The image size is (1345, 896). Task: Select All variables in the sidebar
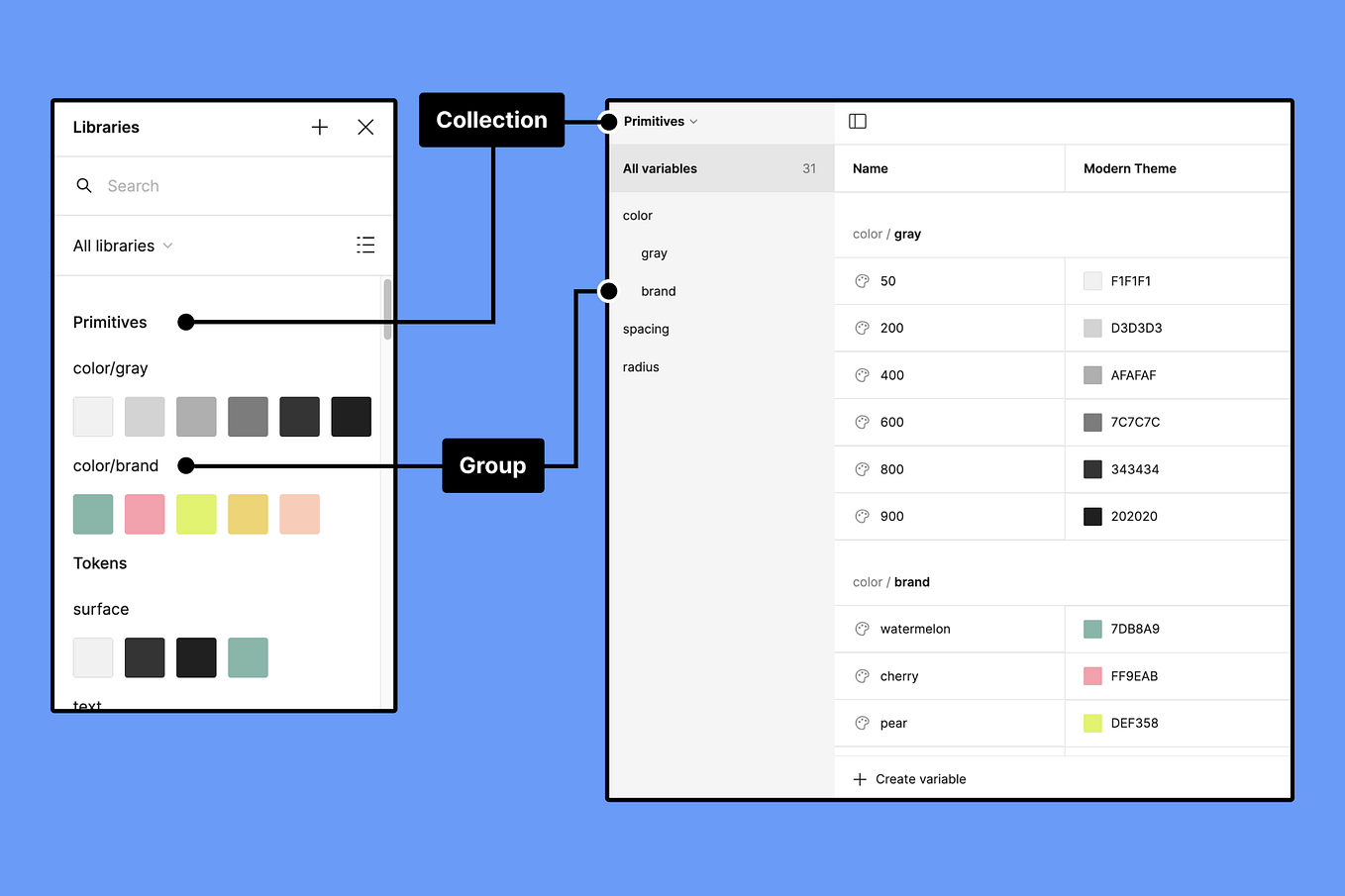click(x=660, y=168)
